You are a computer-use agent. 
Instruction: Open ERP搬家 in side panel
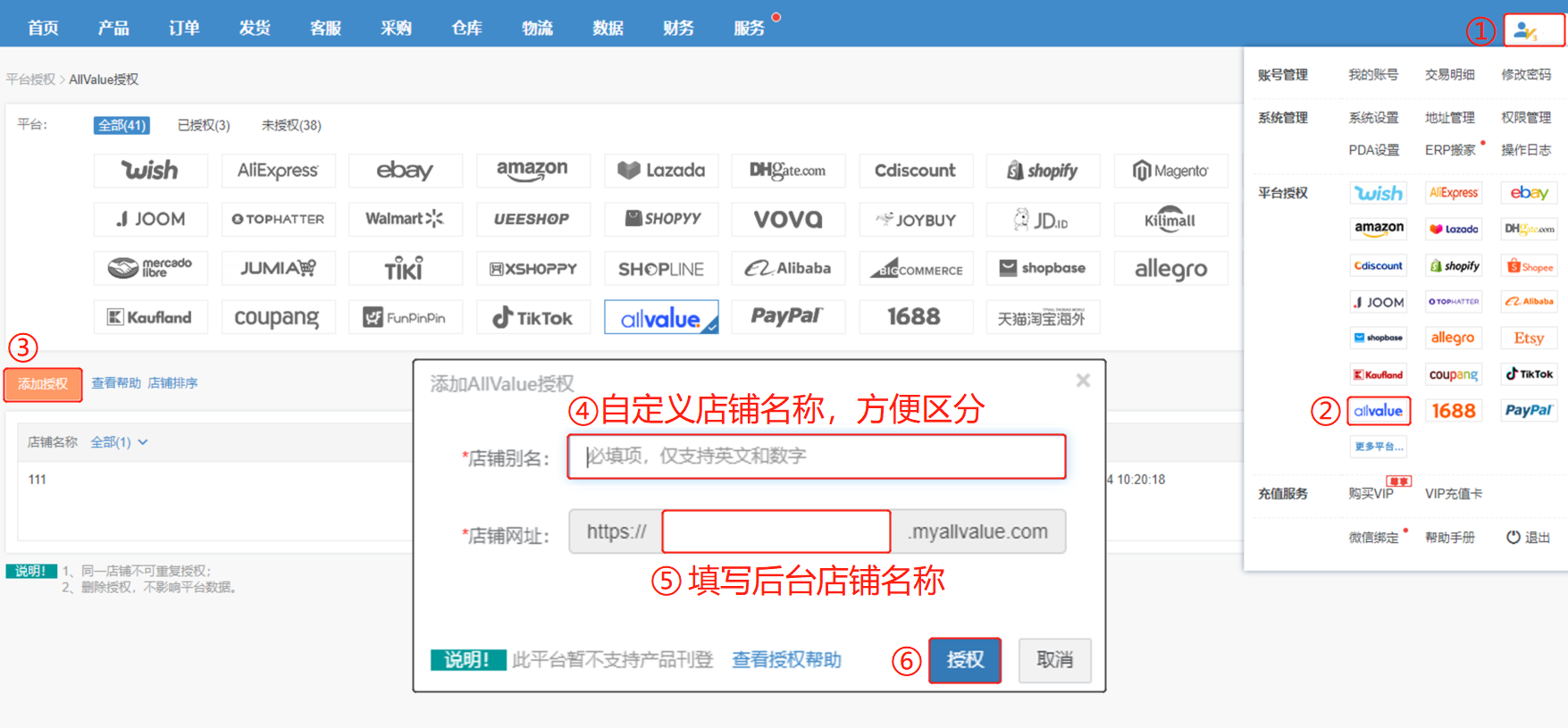coord(1450,149)
